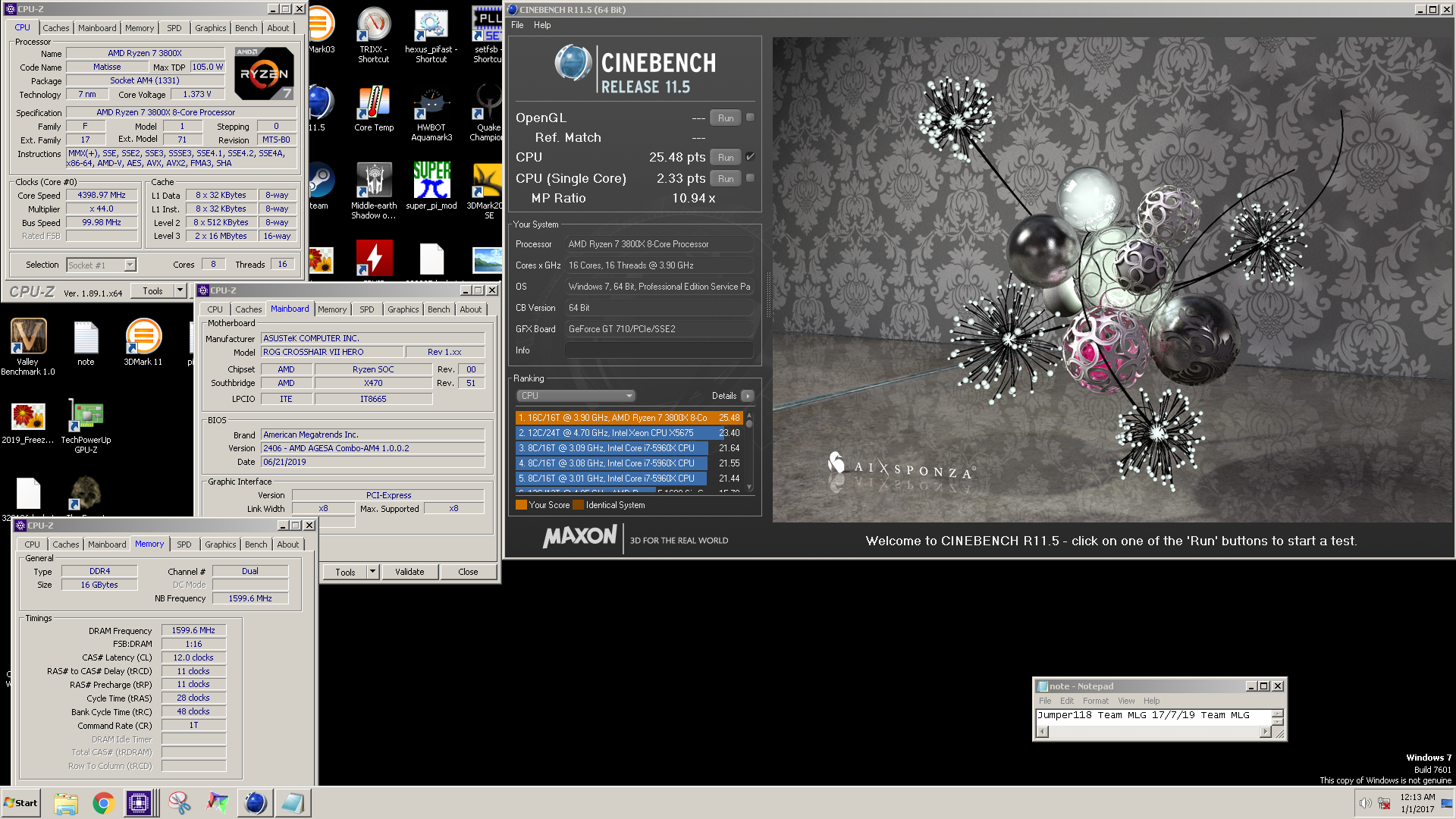Screen dimensions: 1456x819
Task: Switch to SPD tab in top CPU-Z
Action: (x=174, y=28)
